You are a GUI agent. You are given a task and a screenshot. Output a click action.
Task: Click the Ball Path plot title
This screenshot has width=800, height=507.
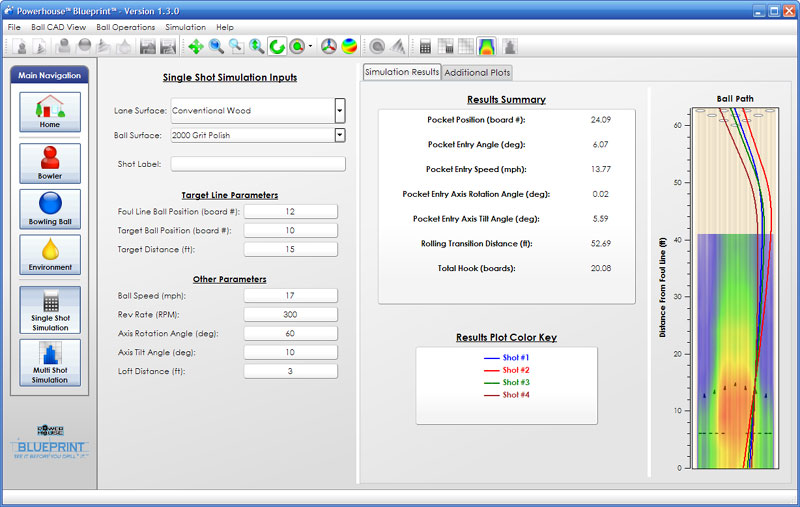(735, 98)
